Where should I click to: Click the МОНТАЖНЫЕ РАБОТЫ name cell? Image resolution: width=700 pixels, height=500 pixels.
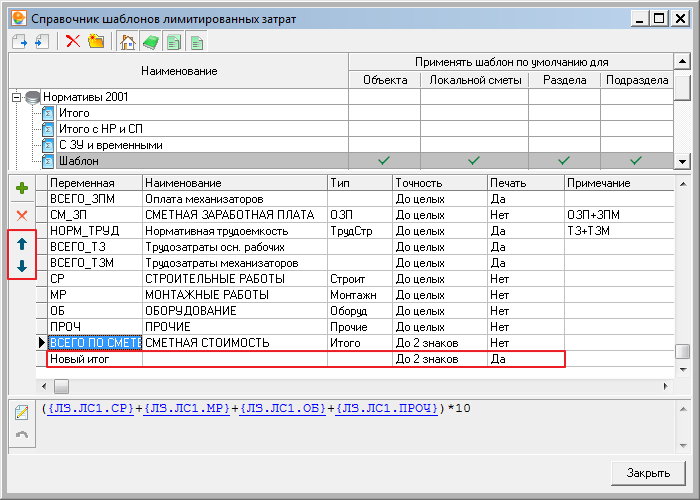[x=235, y=295]
